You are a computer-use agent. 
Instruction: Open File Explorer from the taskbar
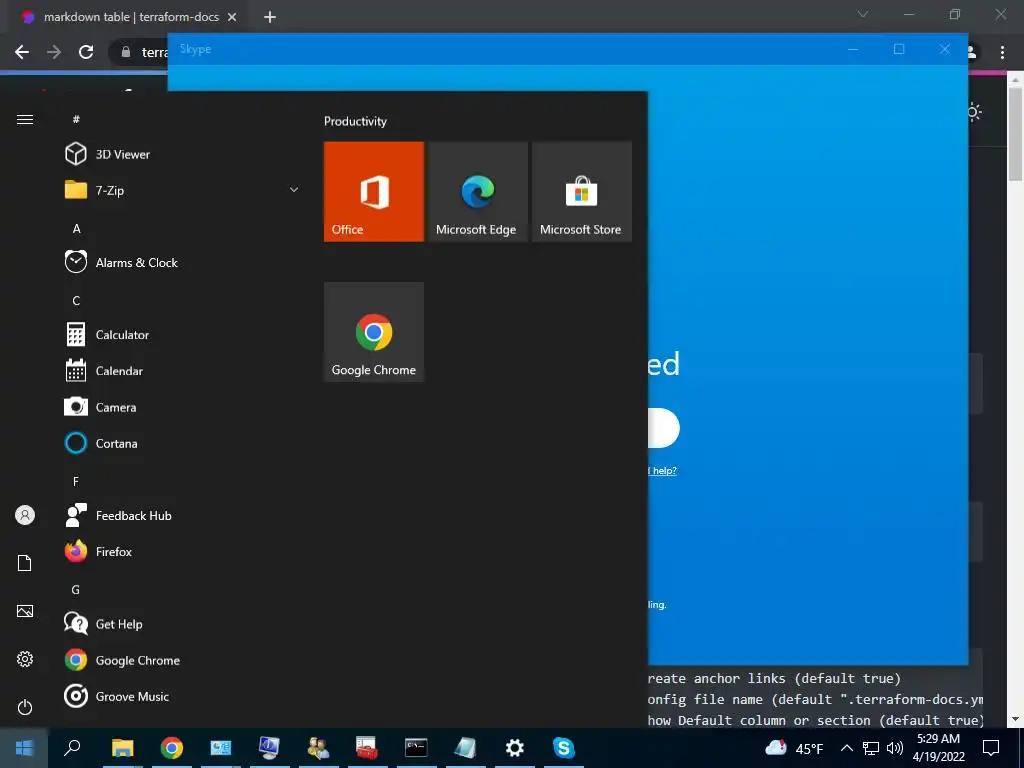coord(122,748)
